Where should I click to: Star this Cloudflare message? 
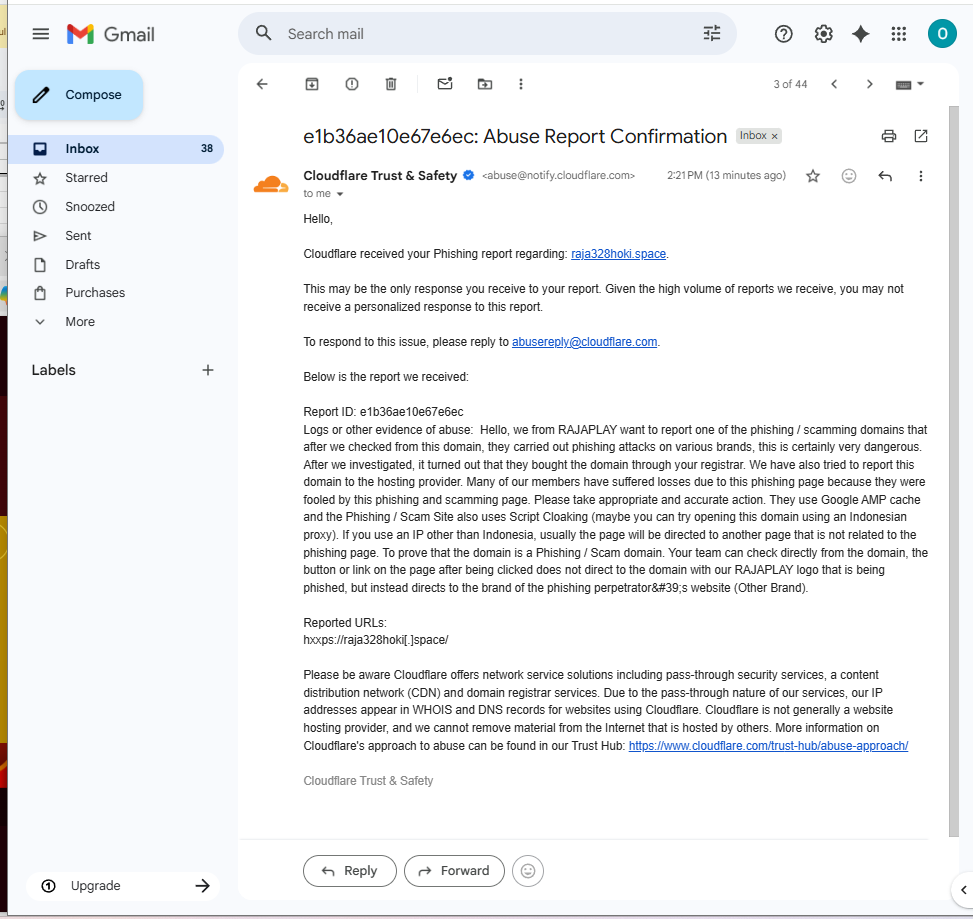(813, 176)
